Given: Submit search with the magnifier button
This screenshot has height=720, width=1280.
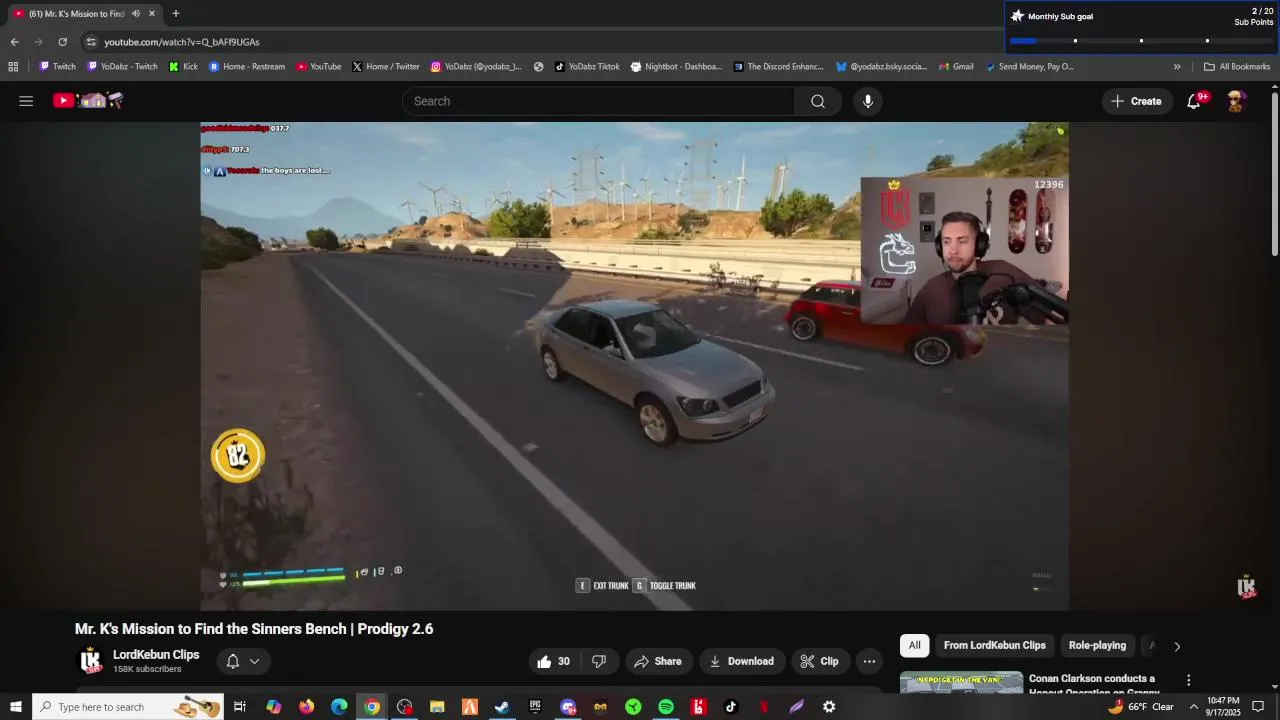Looking at the screenshot, I should 818,101.
